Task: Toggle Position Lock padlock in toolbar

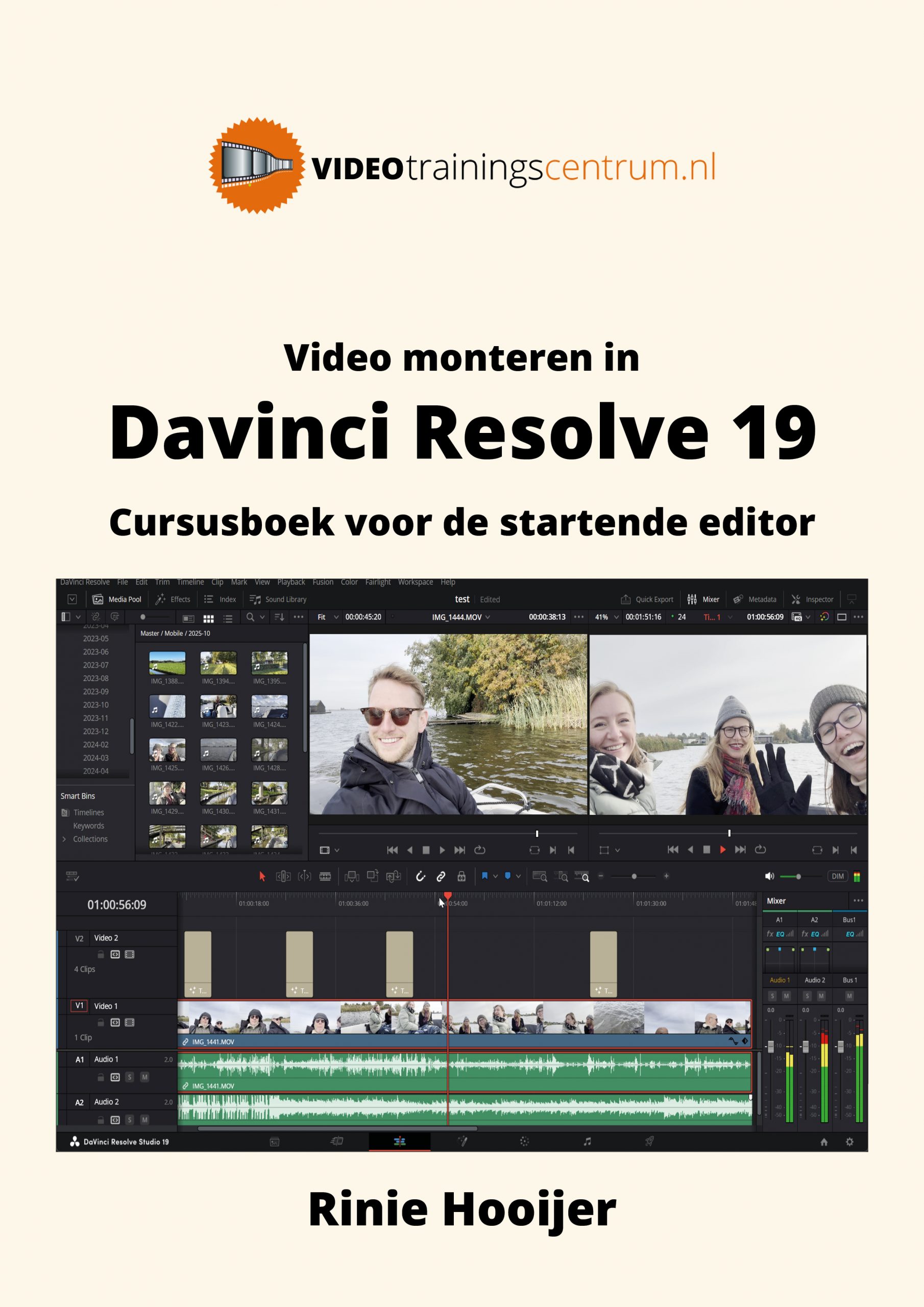Action: coord(461,877)
